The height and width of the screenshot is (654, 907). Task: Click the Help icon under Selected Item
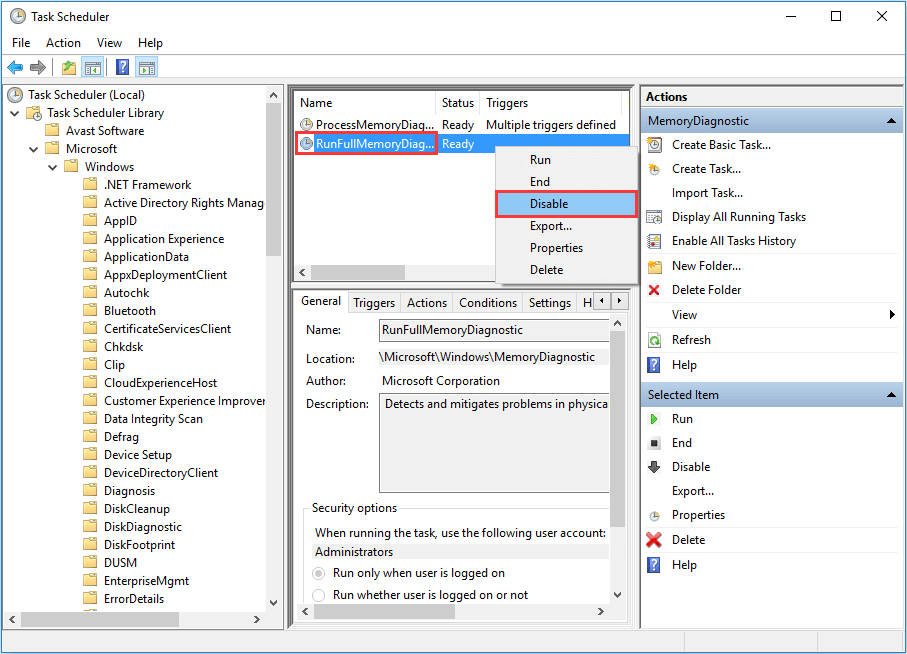click(x=654, y=564)
